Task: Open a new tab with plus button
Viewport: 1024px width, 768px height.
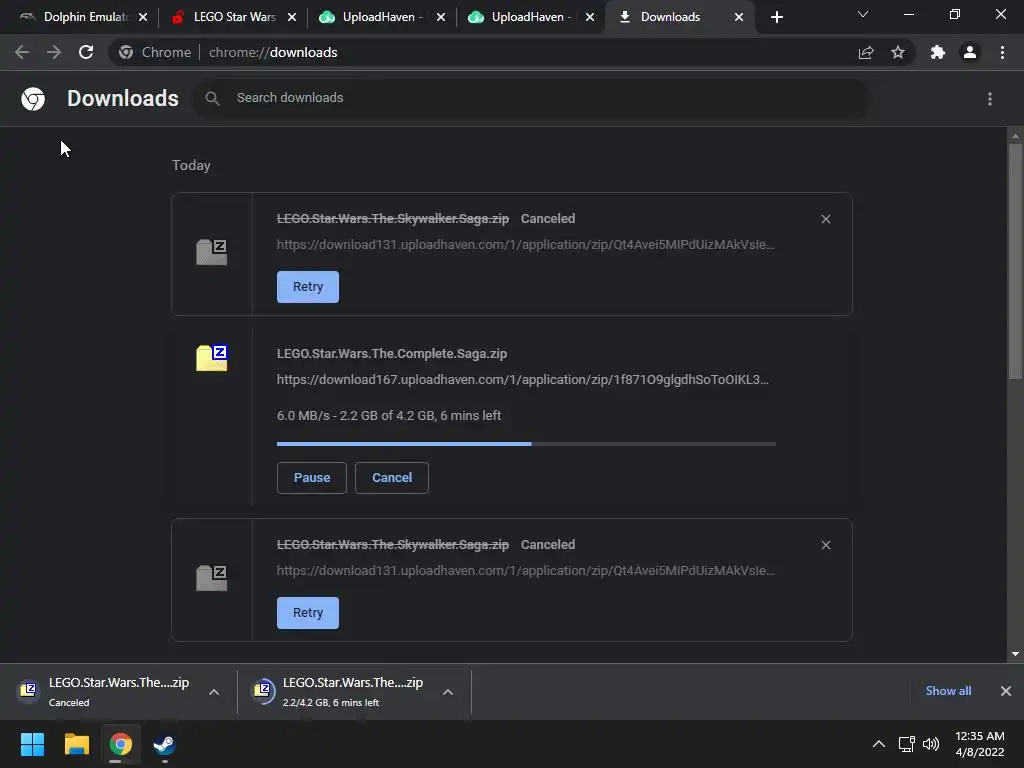Action: [x=776, y=17]
